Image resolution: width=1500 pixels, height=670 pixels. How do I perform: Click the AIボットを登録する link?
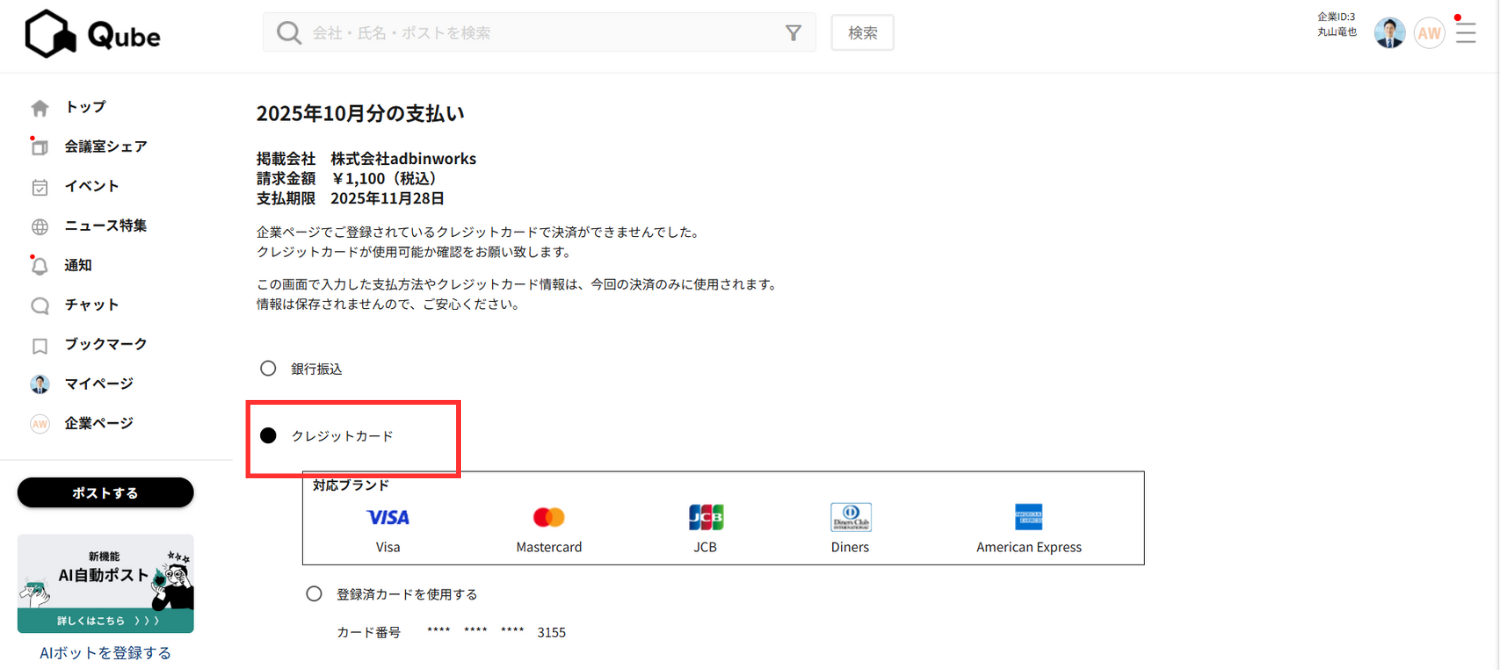point(105,653)
